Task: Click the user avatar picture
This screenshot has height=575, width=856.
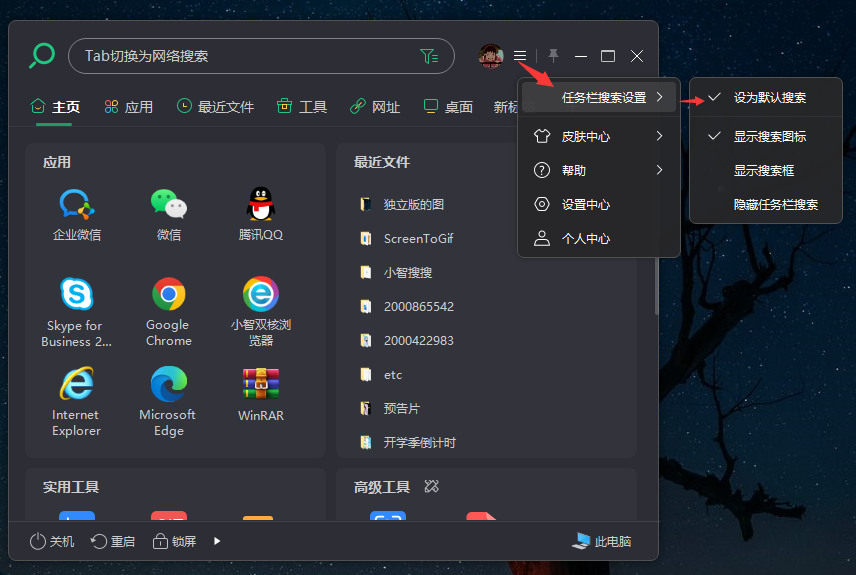Action: click(490, 56)
